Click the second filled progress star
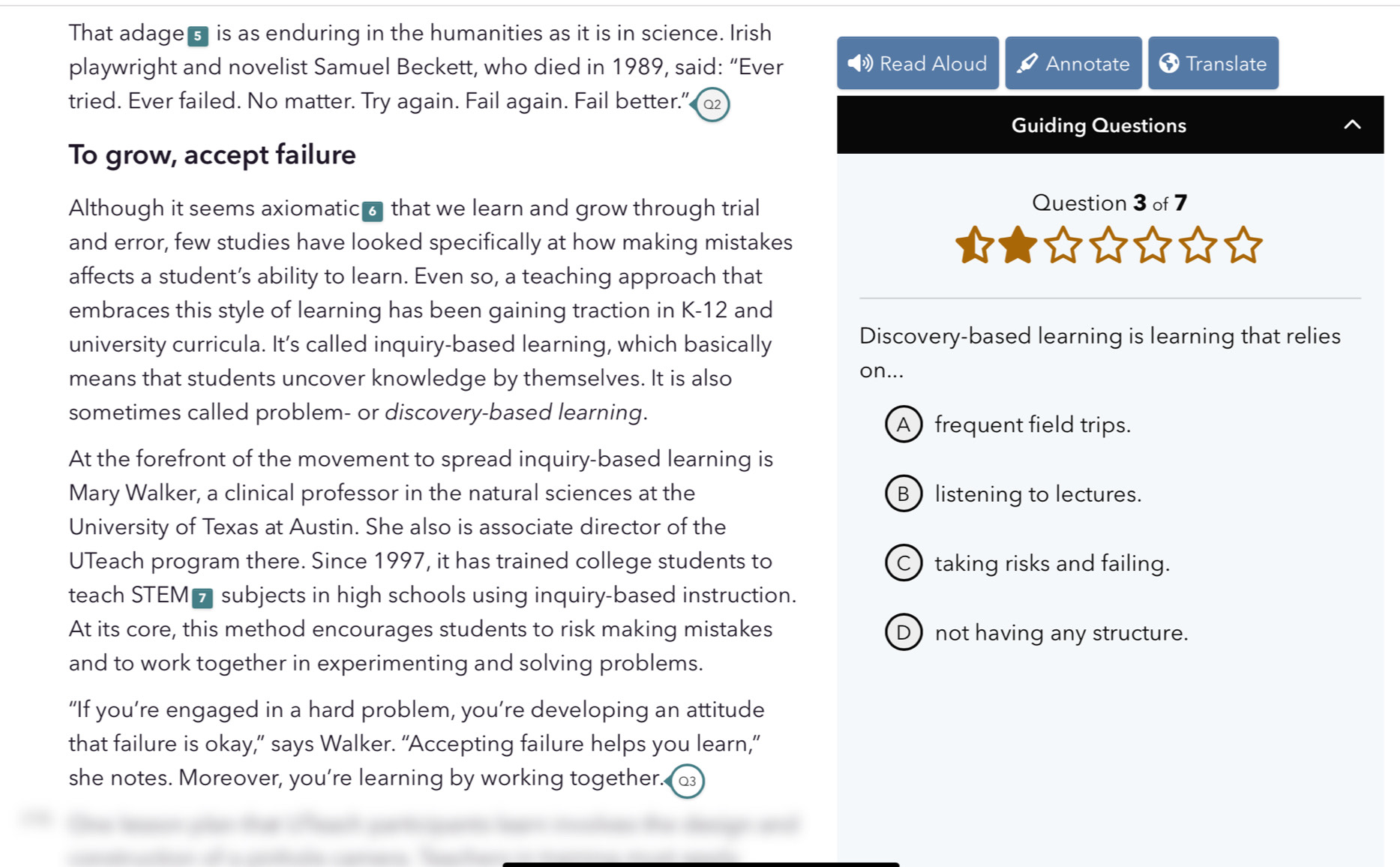1400x867 pixels. [1018, 245]
